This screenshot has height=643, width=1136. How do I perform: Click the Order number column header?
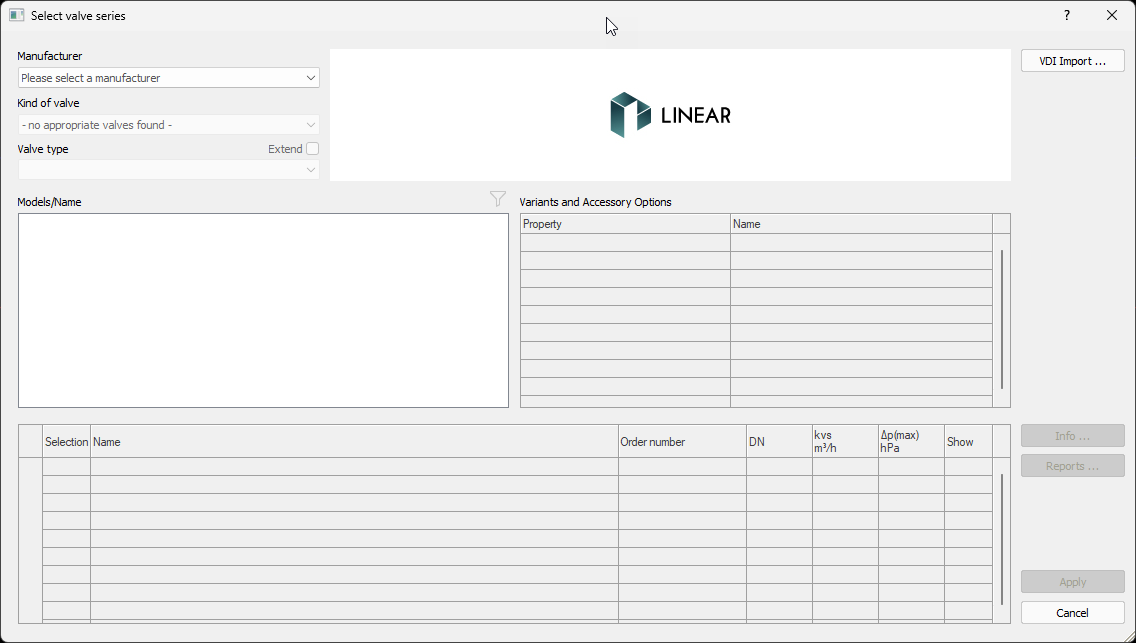[x=682, y=442]
